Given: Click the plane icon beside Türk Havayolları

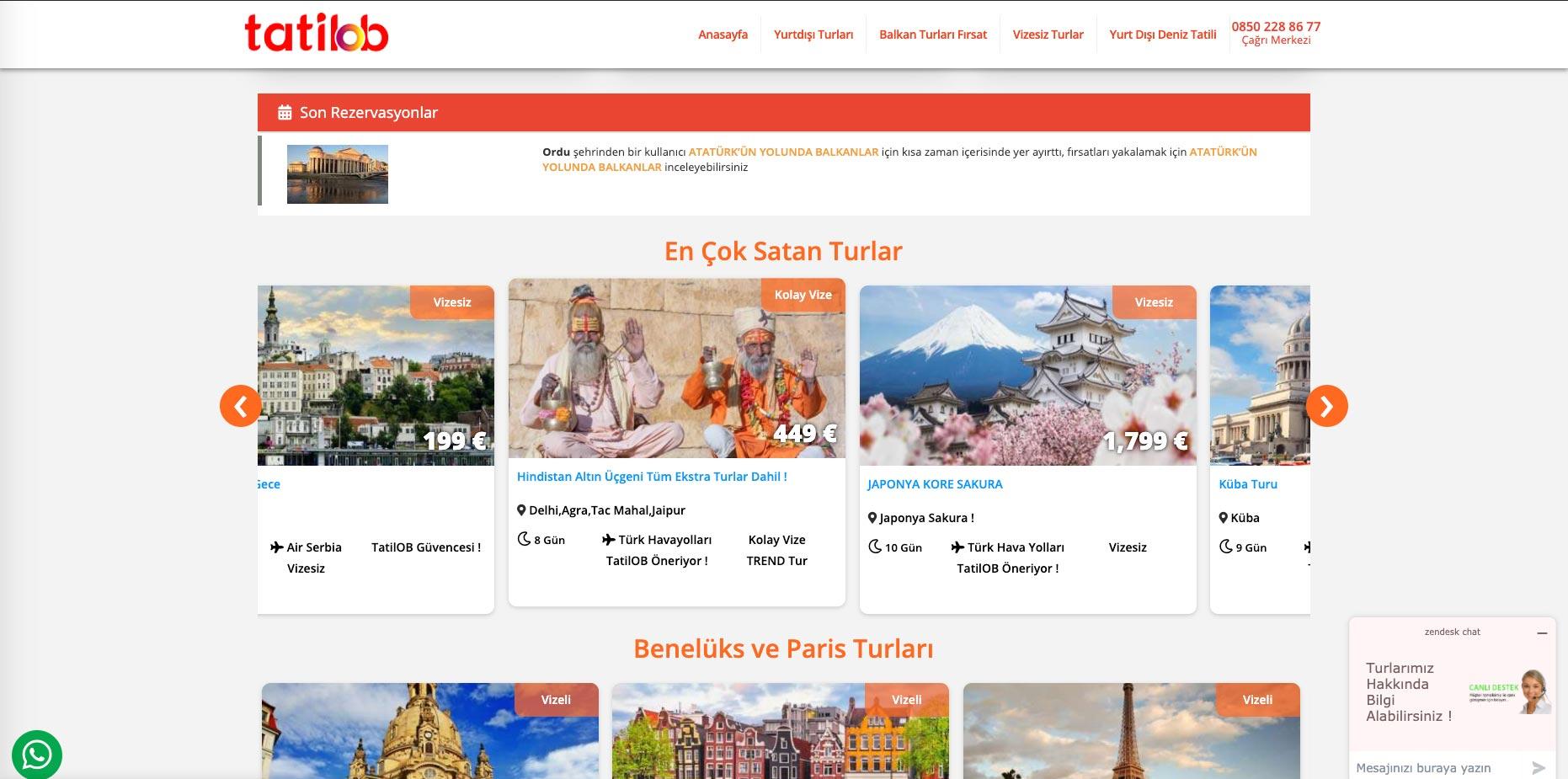Looking at the screenshot, I should (609, 540).
